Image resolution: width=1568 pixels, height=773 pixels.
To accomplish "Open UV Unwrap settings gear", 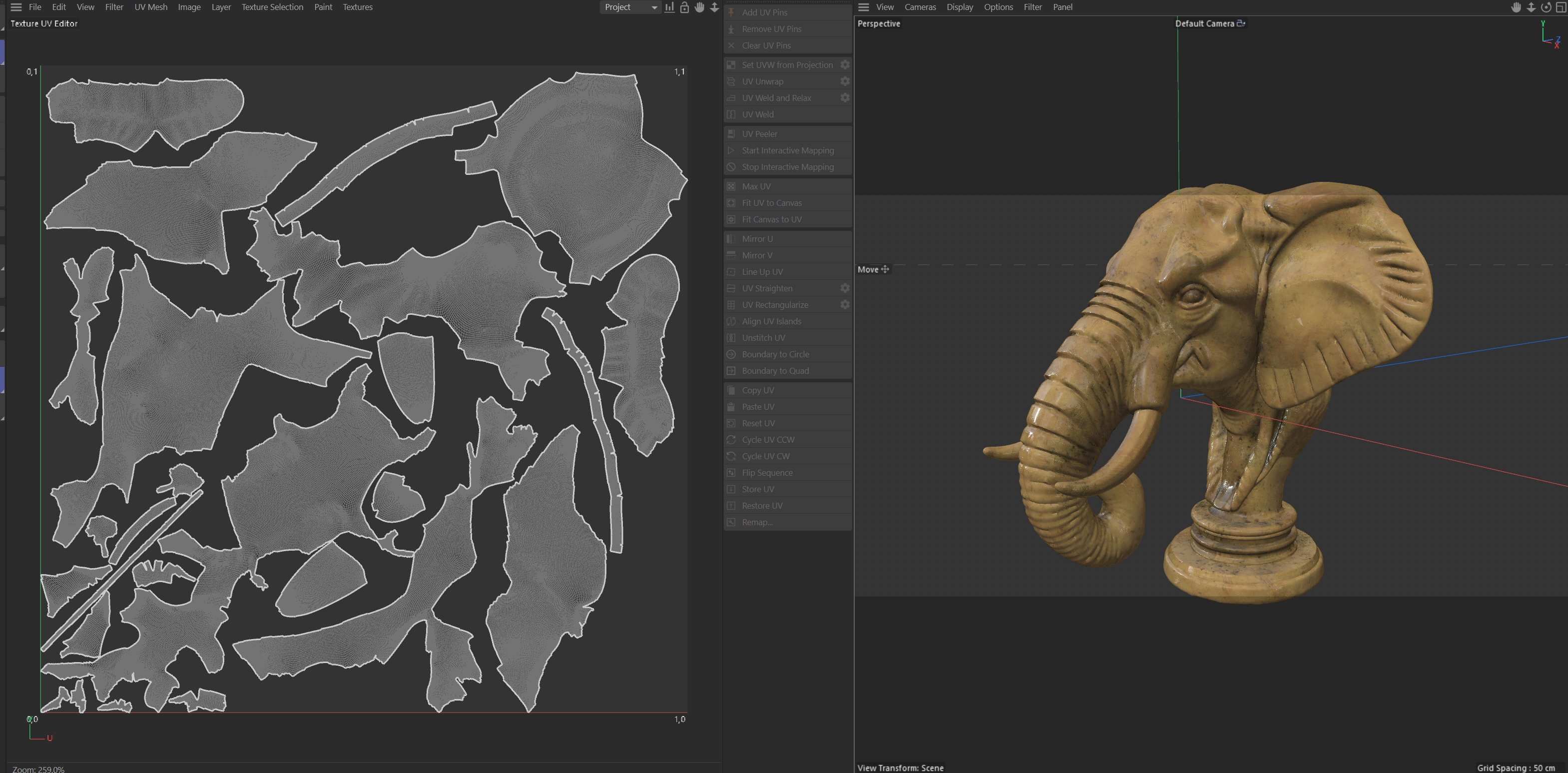I will click(x=845, y=81).
